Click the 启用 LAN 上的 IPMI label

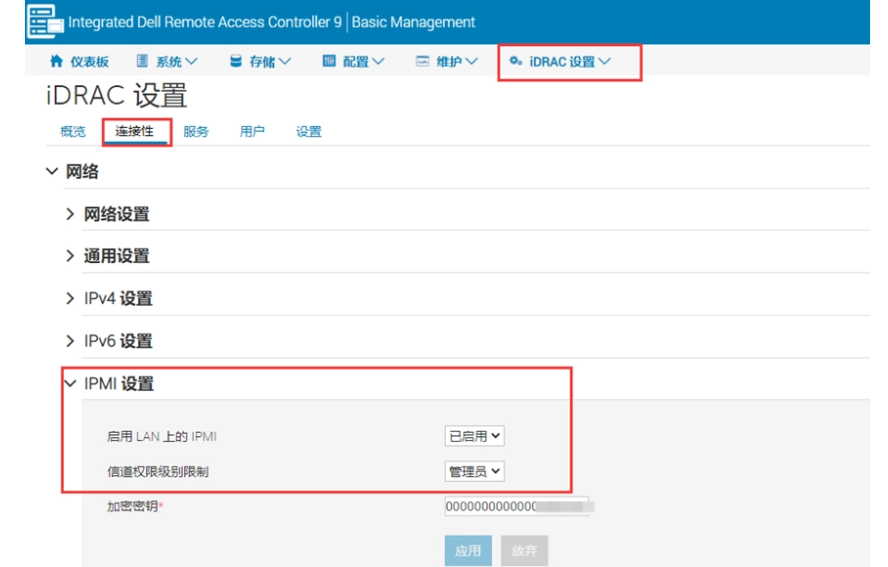tap(162, 437)
